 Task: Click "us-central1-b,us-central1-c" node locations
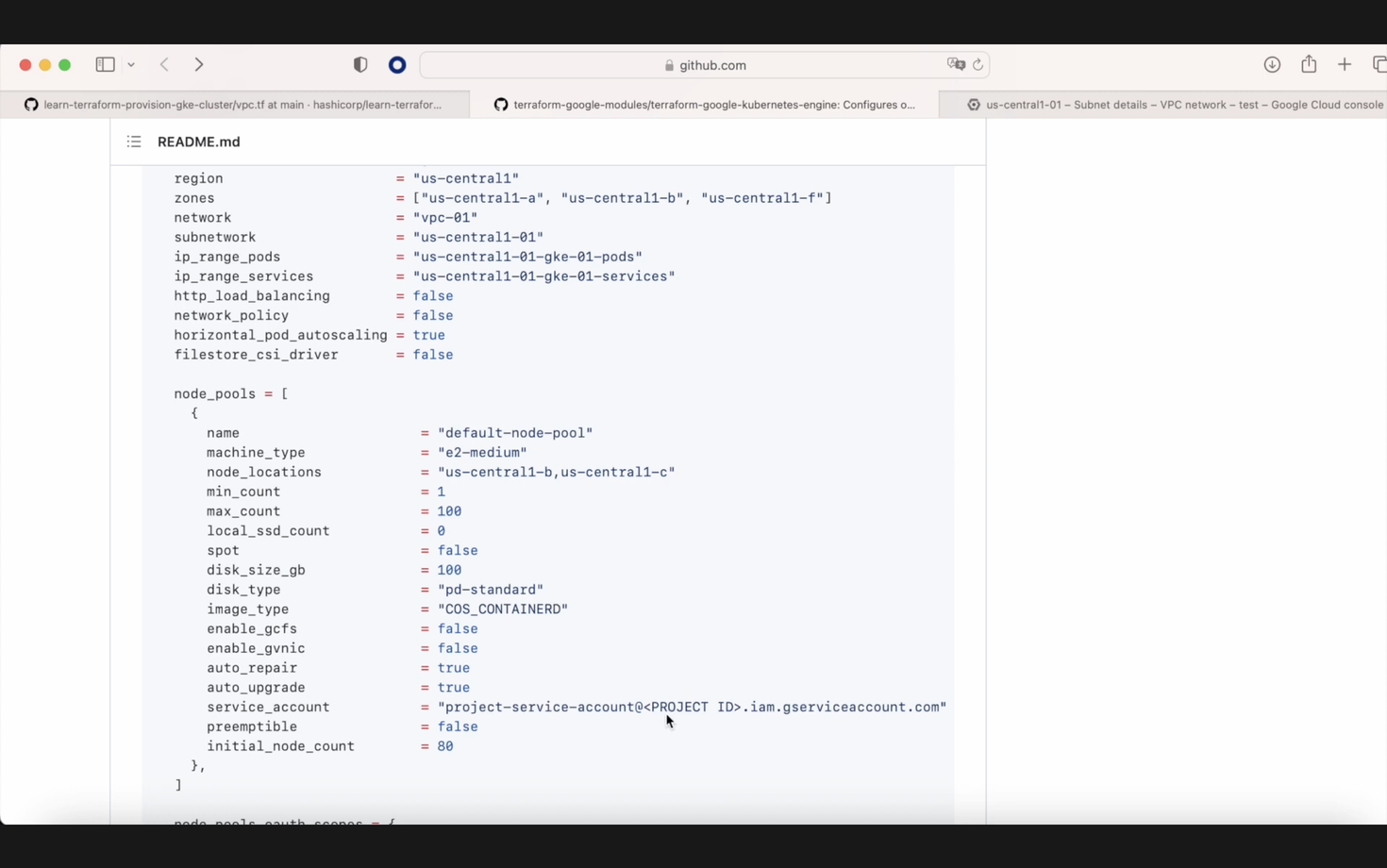[x=557, y=473]
